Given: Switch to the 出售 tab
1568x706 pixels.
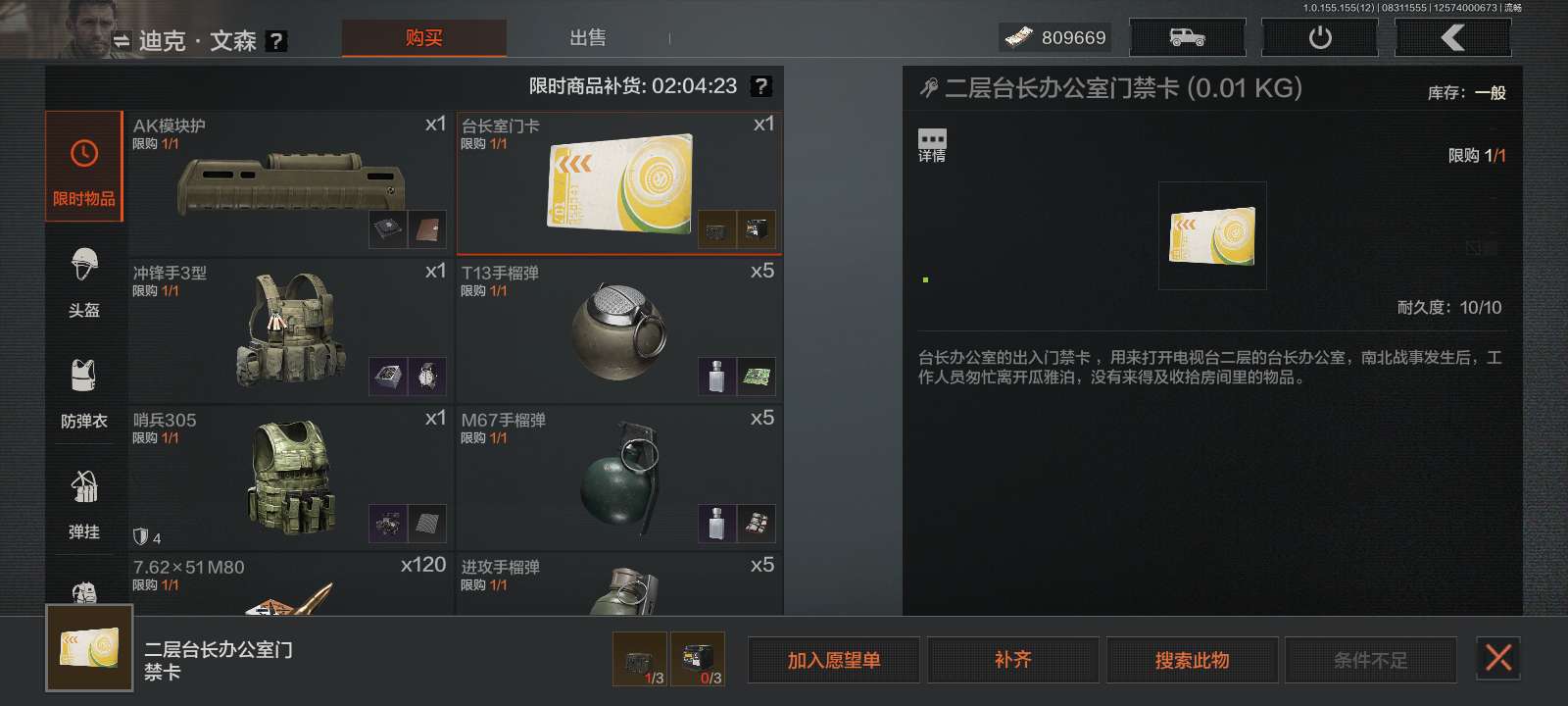Looking at the screenshot, I should (588, 38).
